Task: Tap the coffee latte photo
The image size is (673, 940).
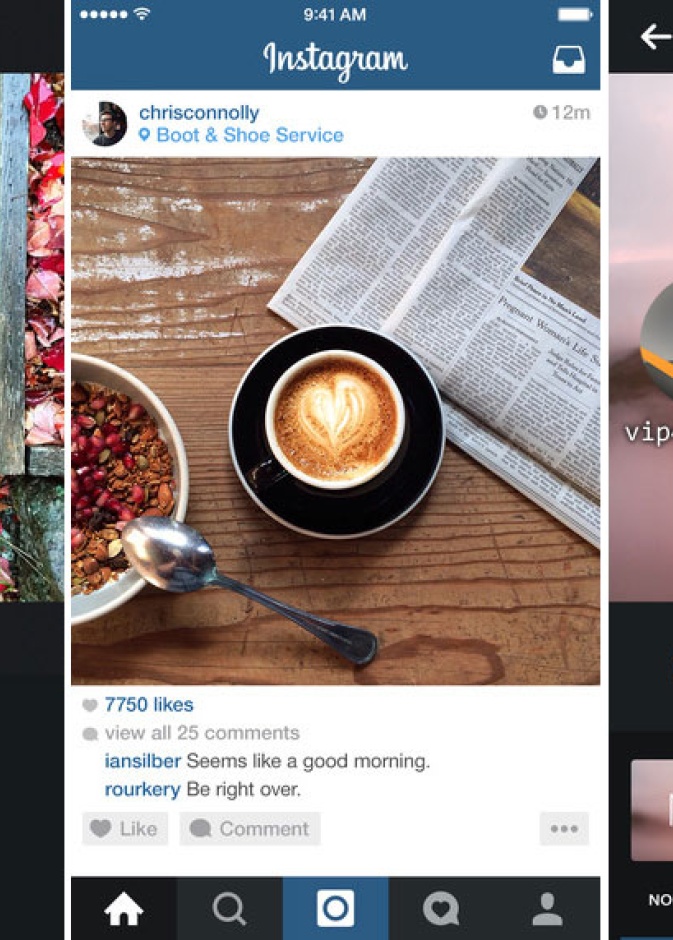Action: pyautogui.click(x=336, y=421)
